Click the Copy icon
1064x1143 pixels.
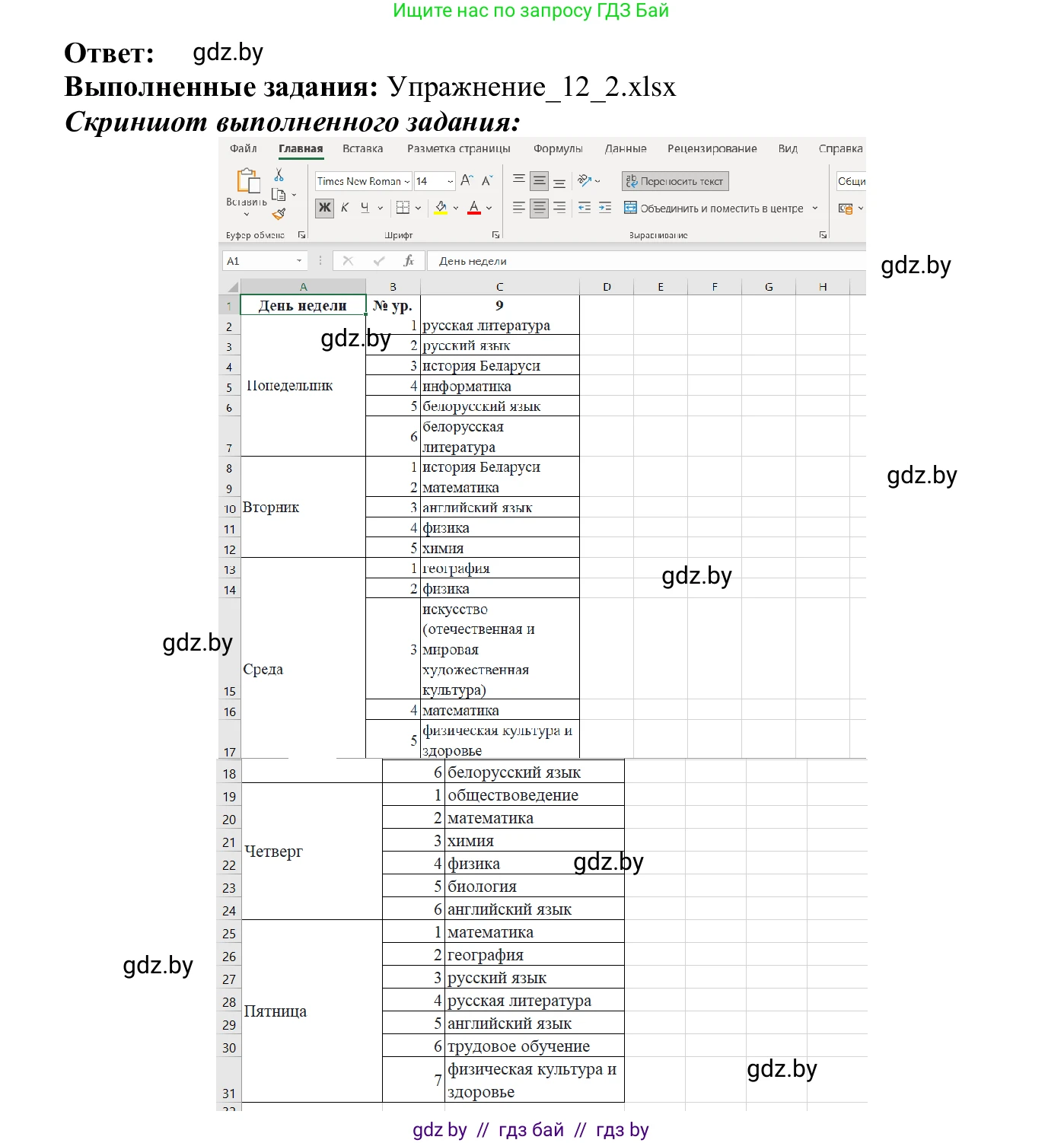(279, 195)
